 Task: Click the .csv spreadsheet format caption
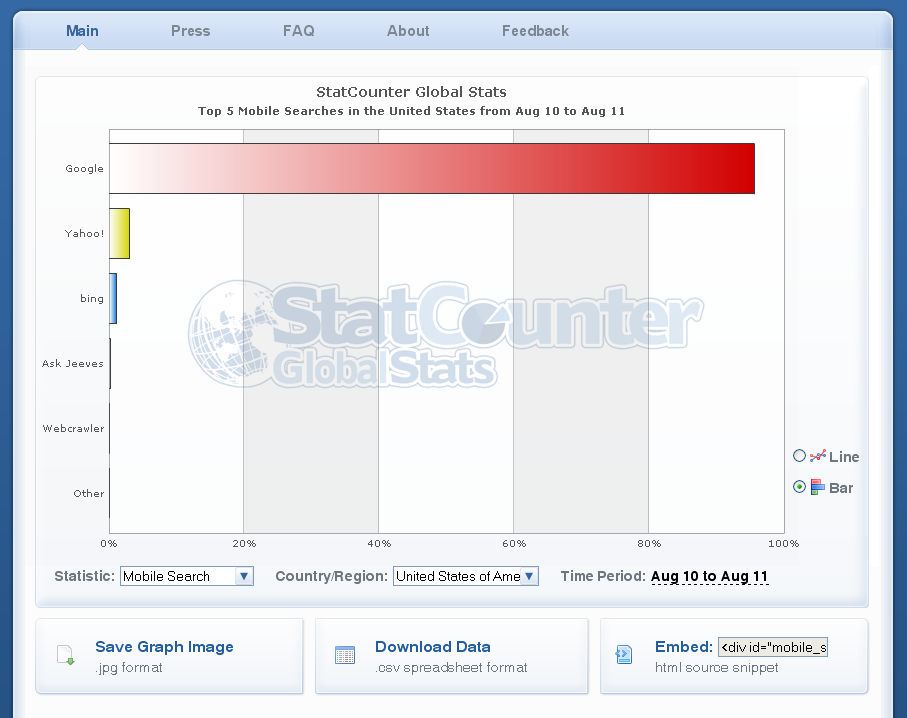click(x=451, y=668)
